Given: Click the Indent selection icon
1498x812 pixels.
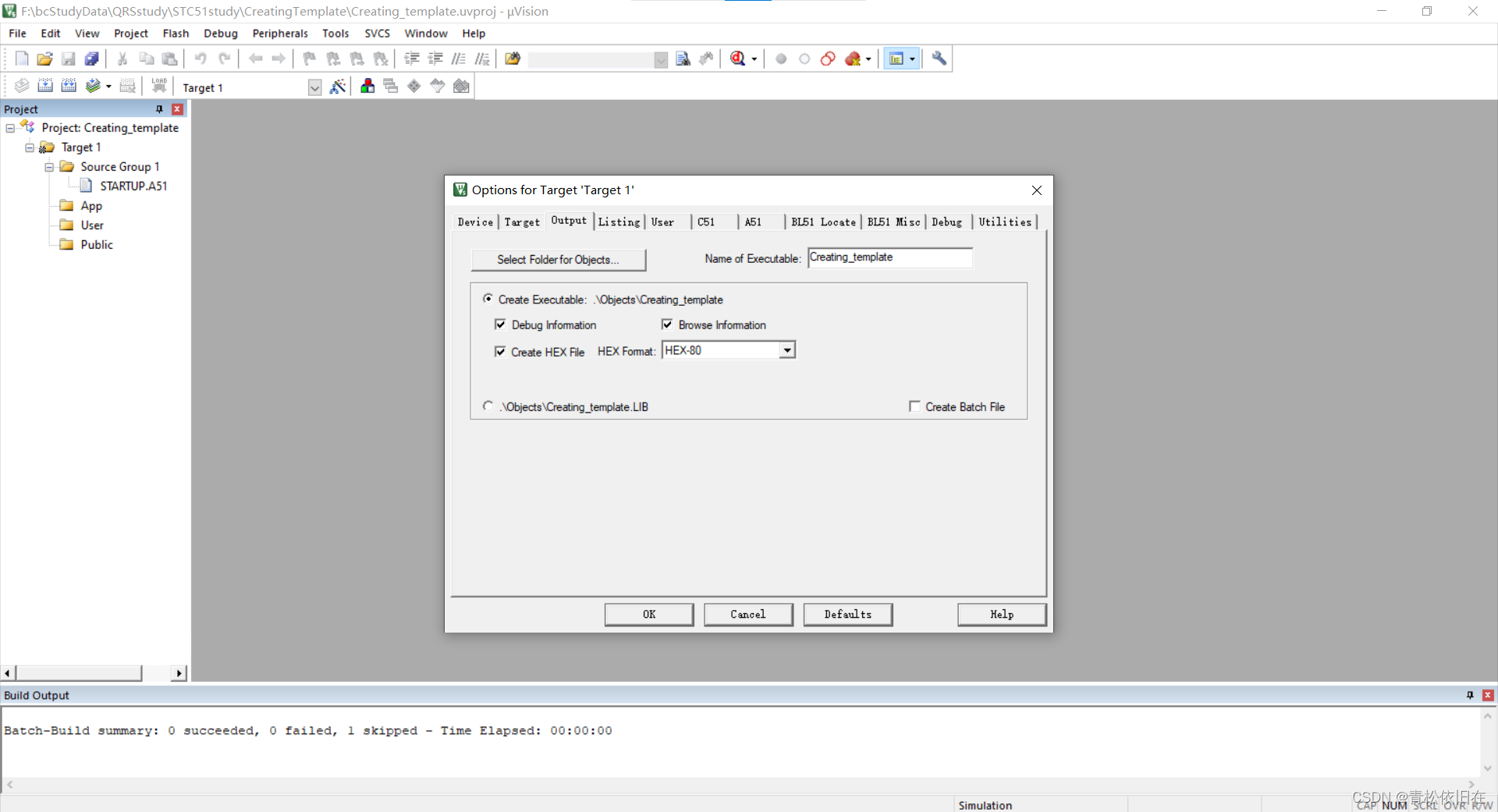Looking at the screenshot, I should pos(412,59).
